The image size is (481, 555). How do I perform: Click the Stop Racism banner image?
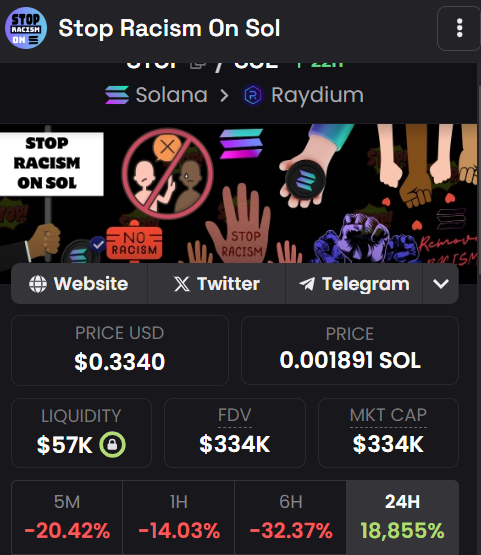coord(239,193)
